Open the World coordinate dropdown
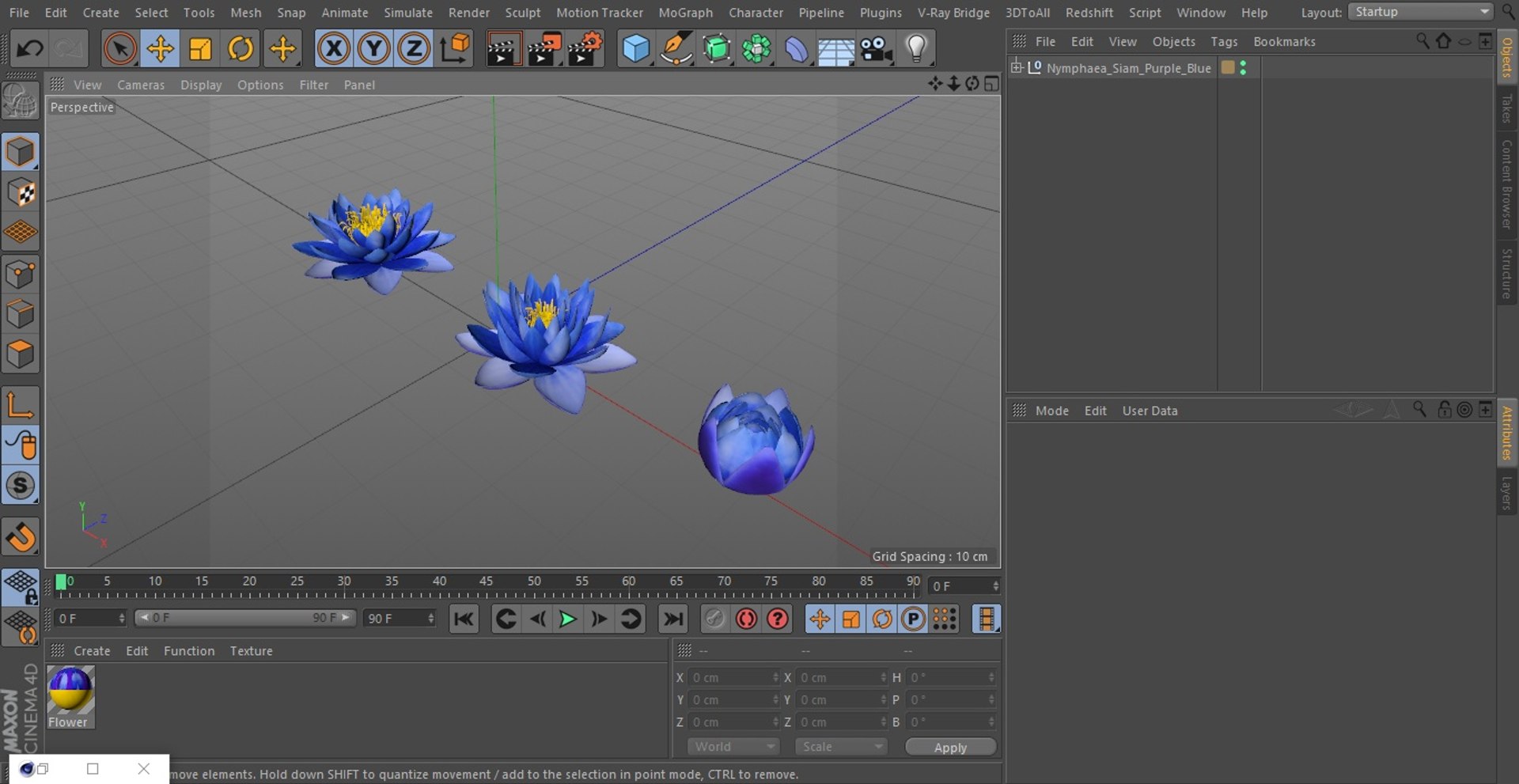 pyautogui.click(x=733, y=747)
